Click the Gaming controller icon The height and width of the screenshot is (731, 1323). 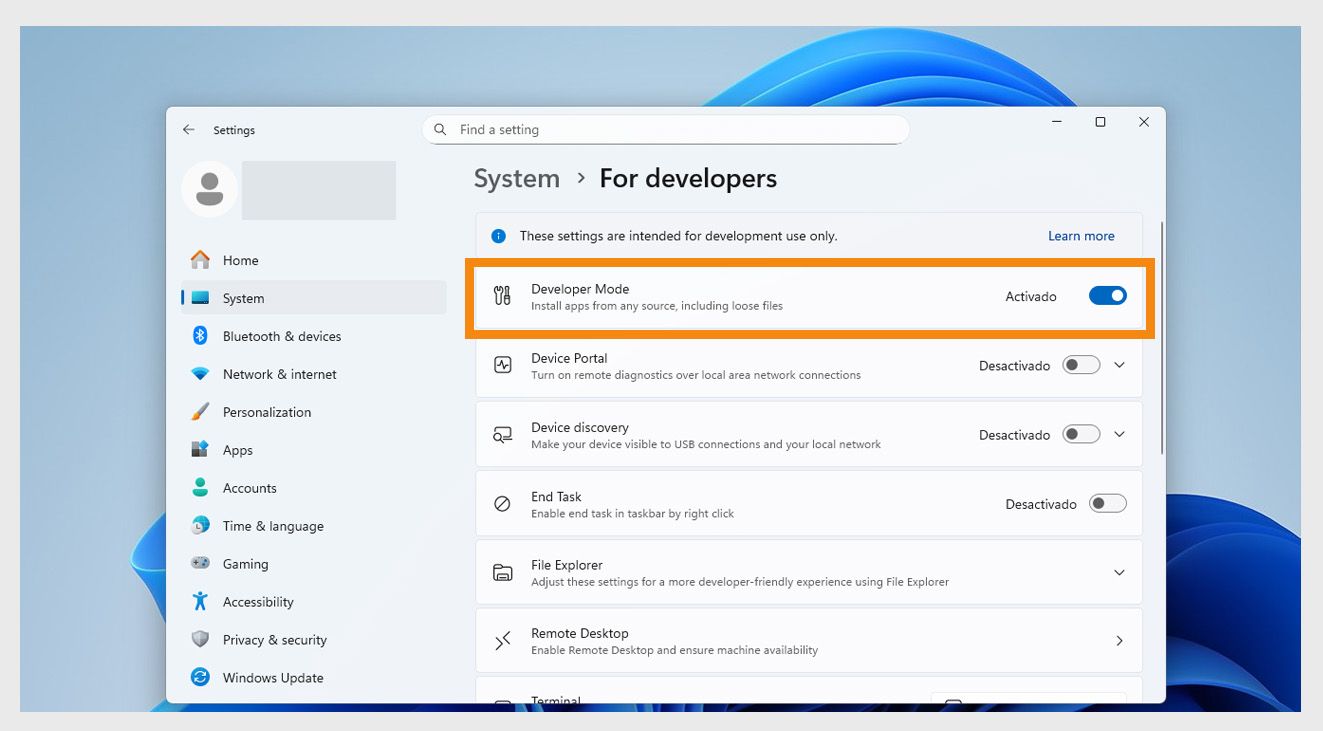pos(200,564)
